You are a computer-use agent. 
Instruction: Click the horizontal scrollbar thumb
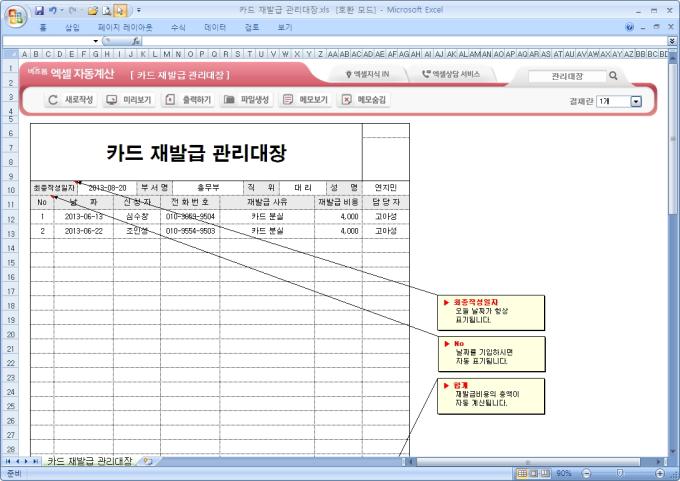528,462
